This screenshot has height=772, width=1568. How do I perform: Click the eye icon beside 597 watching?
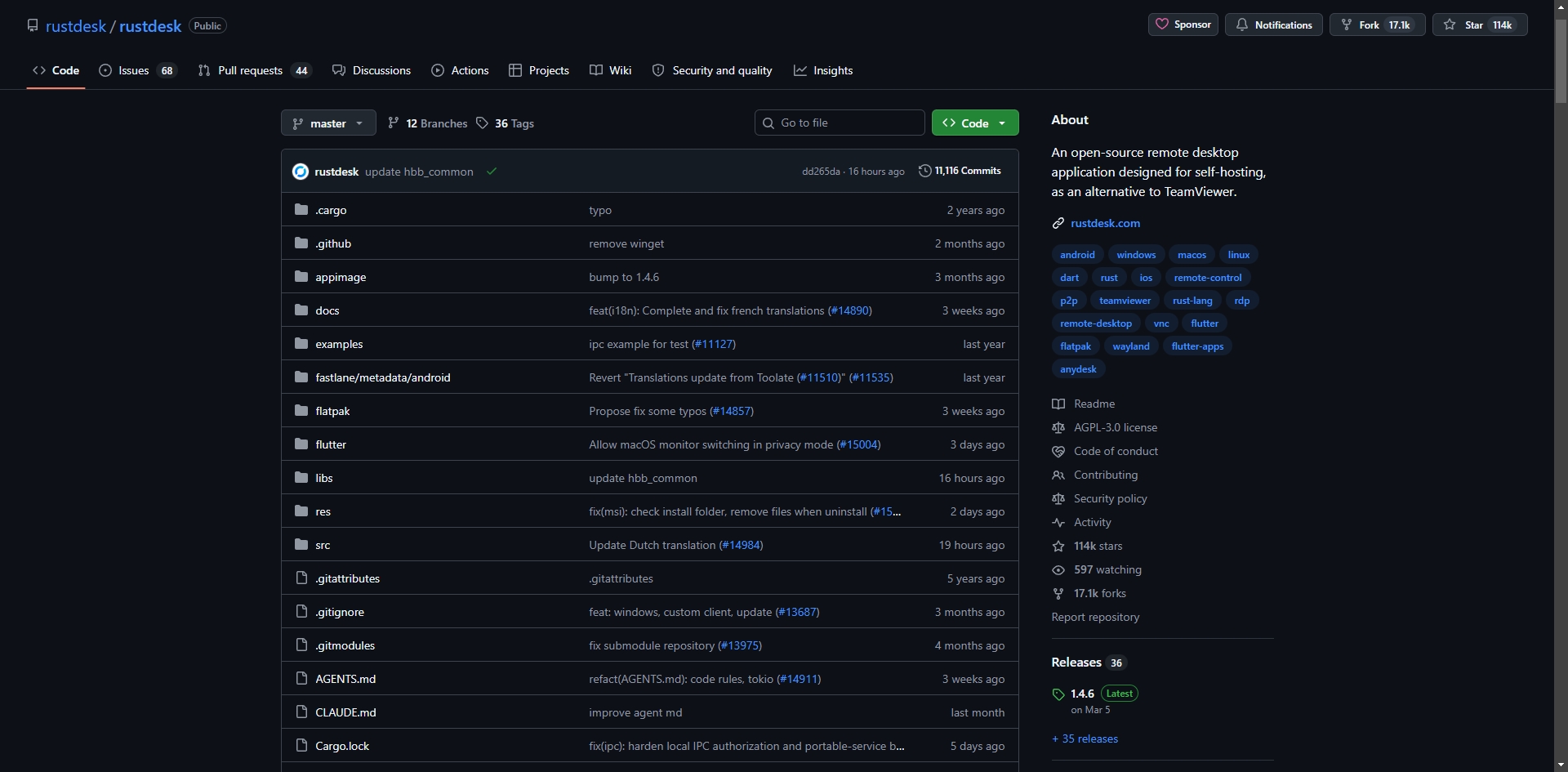[x=1058, y=569]
